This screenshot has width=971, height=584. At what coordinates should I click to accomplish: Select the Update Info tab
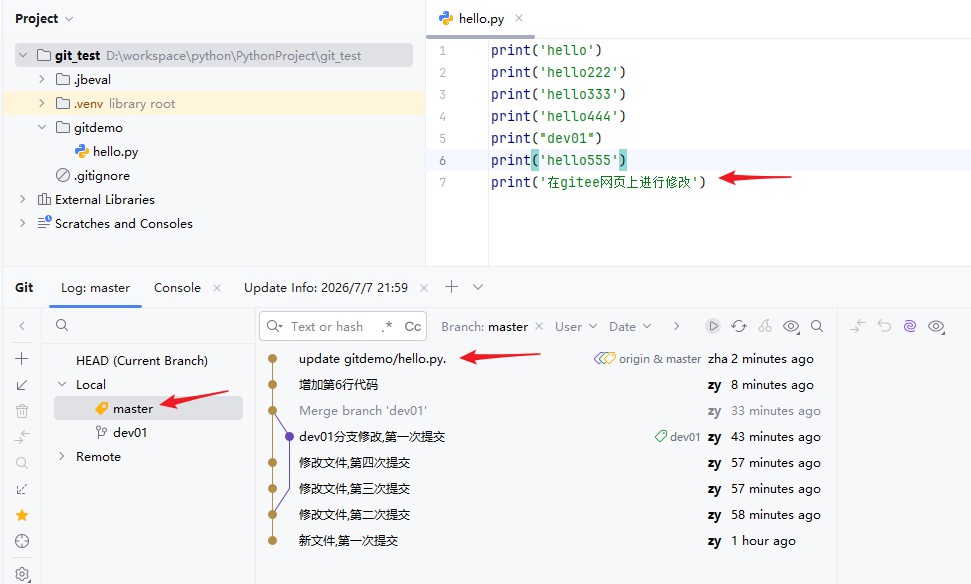(326, 287)
